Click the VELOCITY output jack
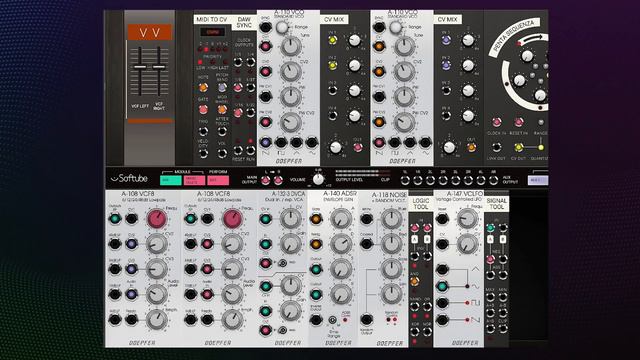The height and width of the screenshot is (360, 640). click(x=203, y=153)
